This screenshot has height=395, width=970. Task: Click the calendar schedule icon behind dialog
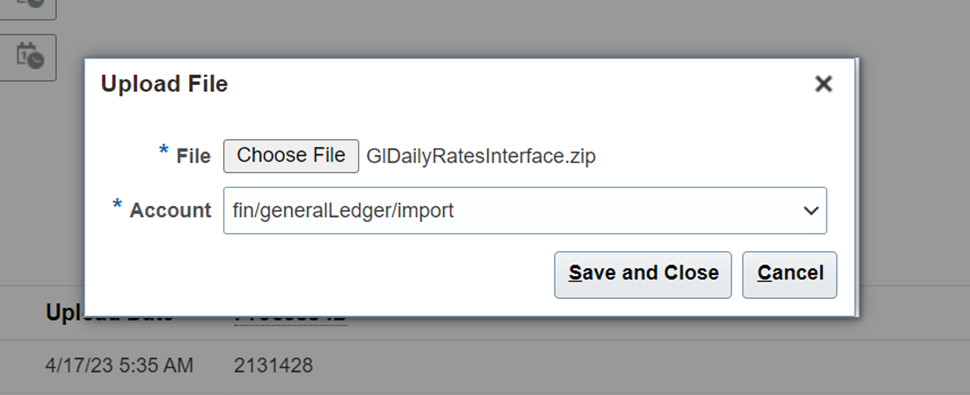click(28, 56)
